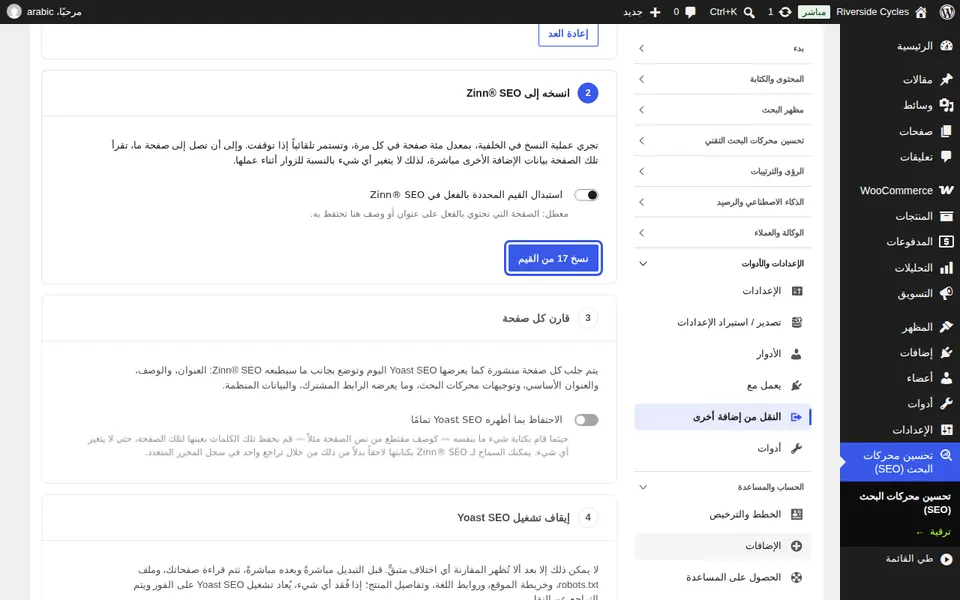This screenshot has width=960, height=600.
Task: Click the نسخ 17 من القيم button
Action: point(553,258)
